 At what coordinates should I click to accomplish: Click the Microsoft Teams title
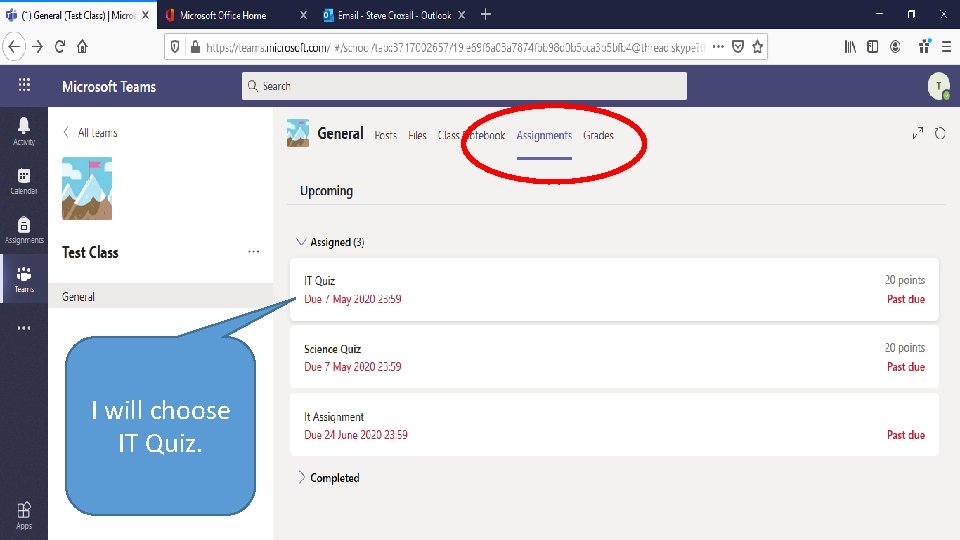click(109, 86)
